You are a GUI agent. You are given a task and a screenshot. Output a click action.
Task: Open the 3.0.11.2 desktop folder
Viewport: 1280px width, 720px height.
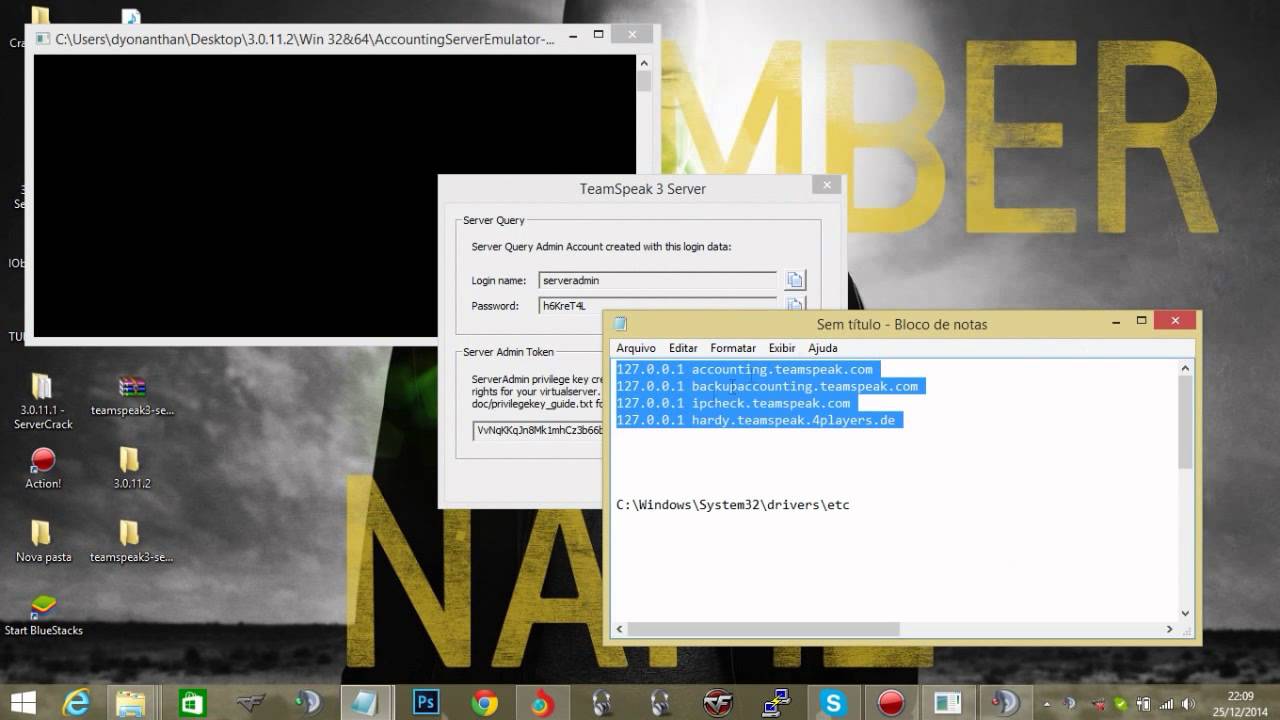131,468
